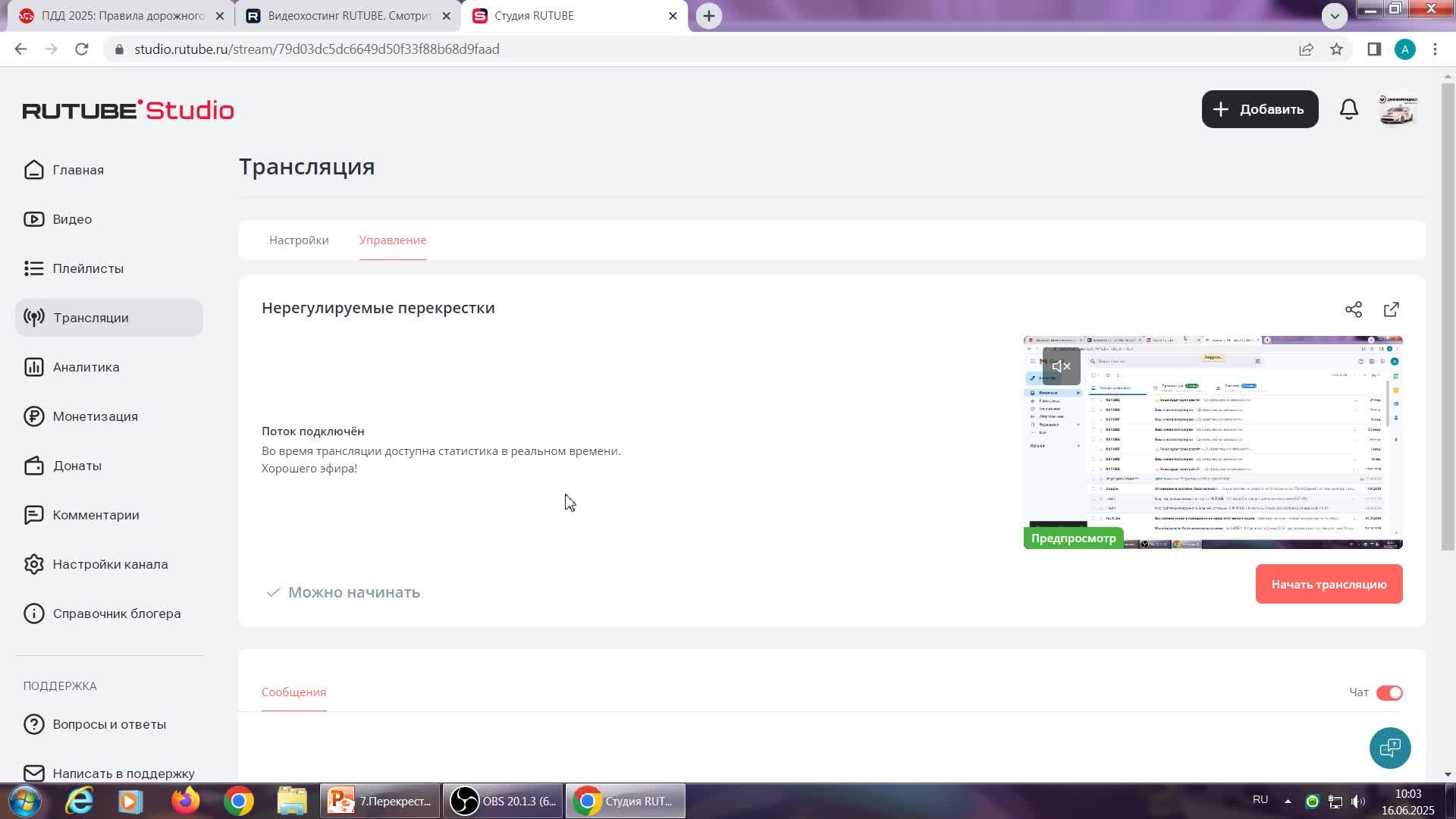Click the Добавить button
This screenshot has width=1456, height=819.
1260,109
